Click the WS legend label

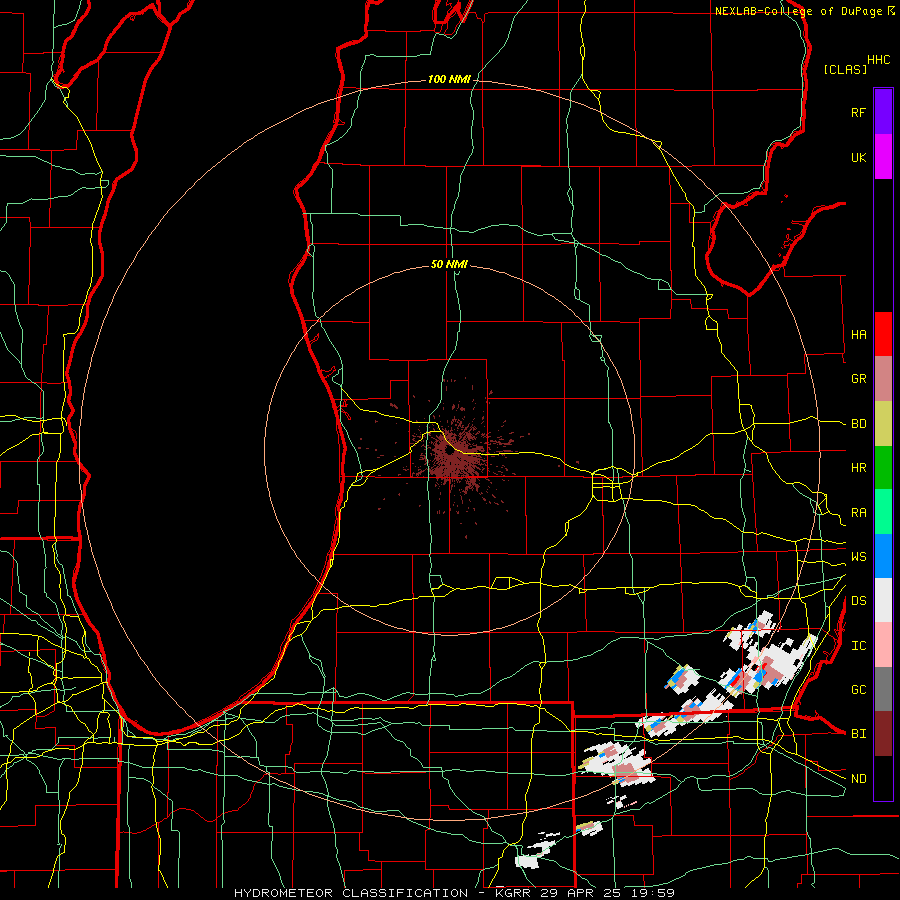pos(858,556)
